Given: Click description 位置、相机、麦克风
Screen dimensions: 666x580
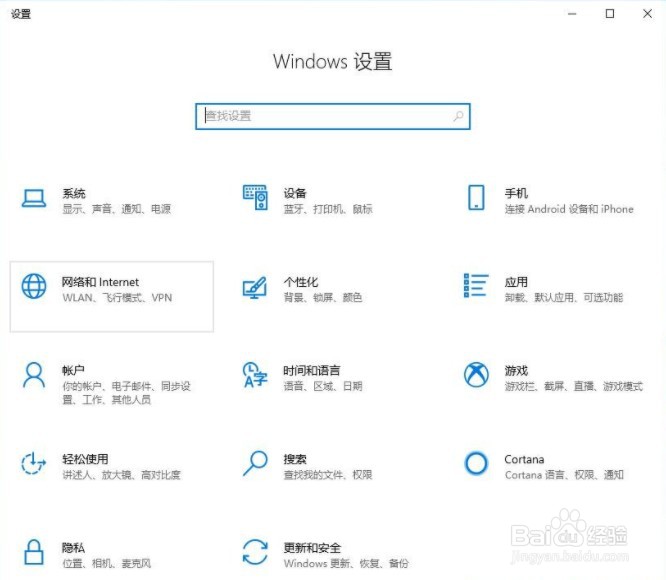Looking at the screenshot, I should tap(107, 563).
